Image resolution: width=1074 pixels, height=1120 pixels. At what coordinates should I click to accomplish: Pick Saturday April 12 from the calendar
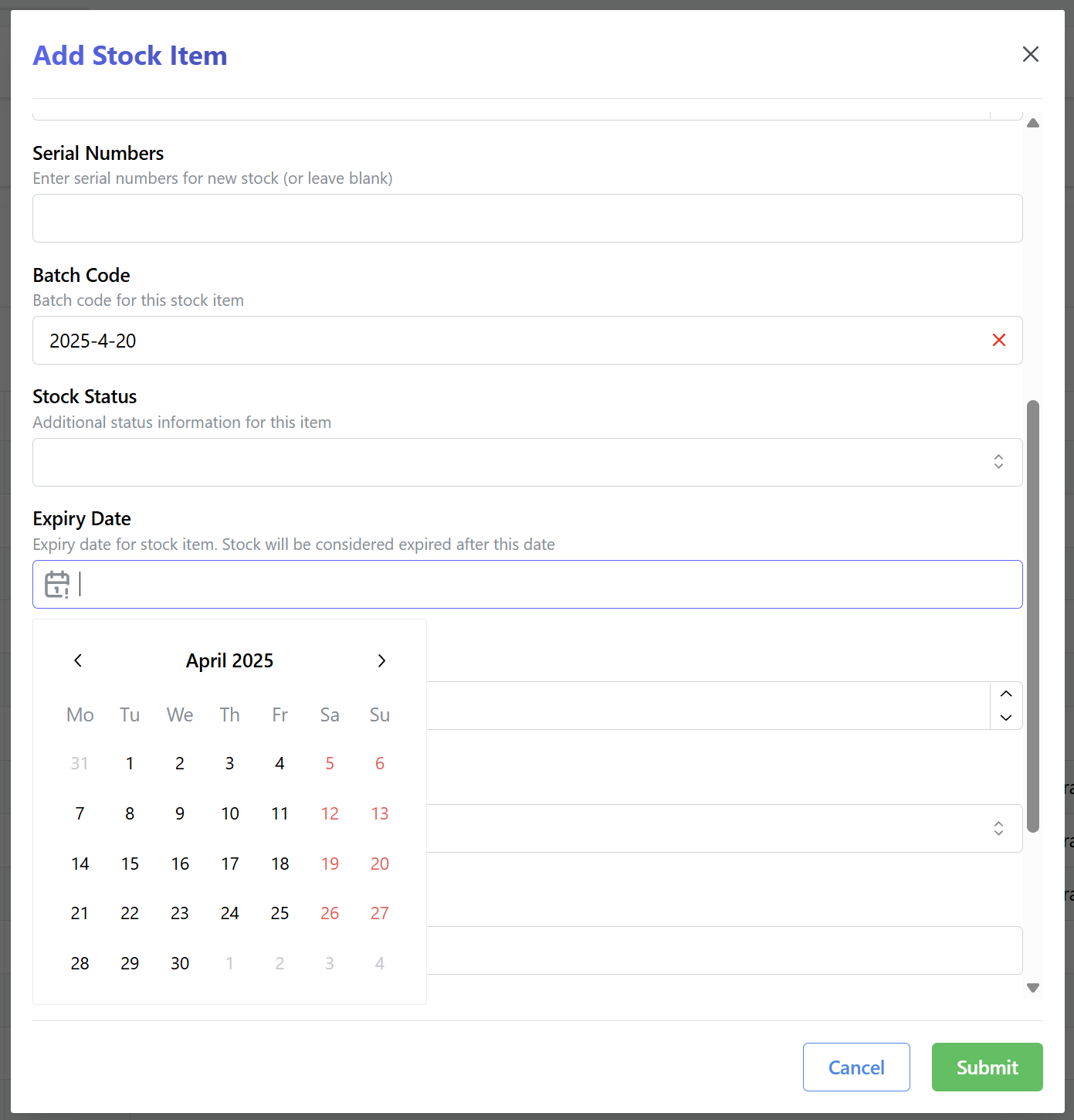[330, 813]
